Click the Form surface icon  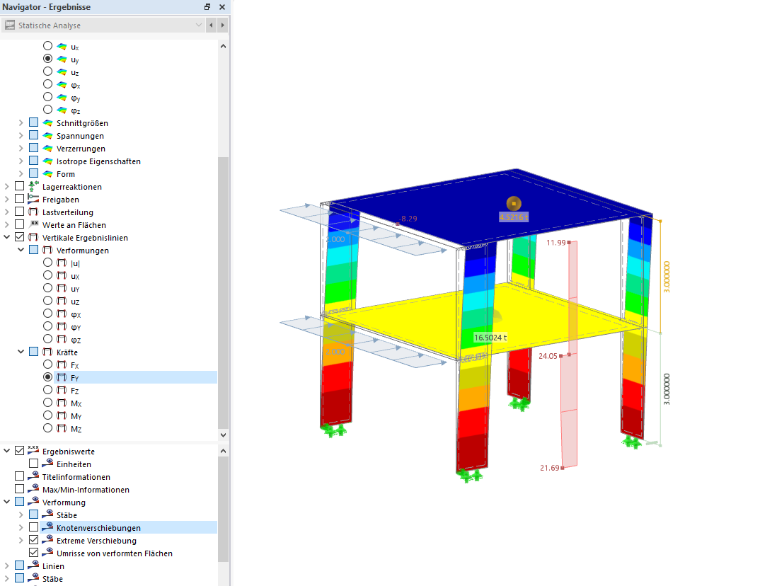pyautogui.click(x=48, y=174)
